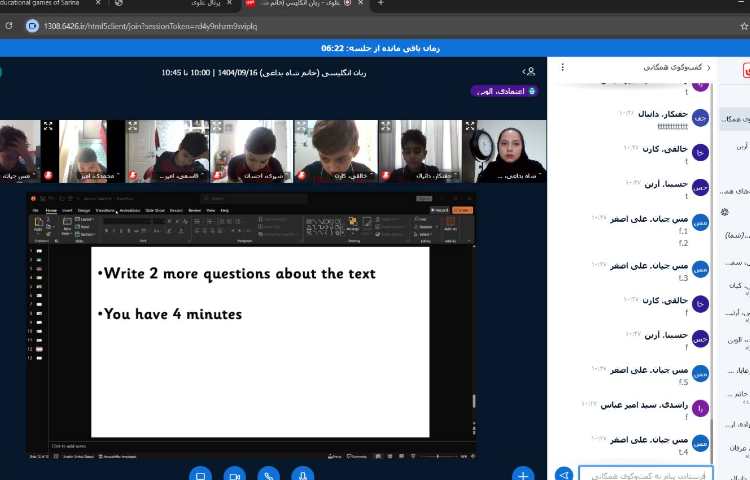Toggle the webcam camera button
This screenshot has width=750, height=480.
pos(235,474)
